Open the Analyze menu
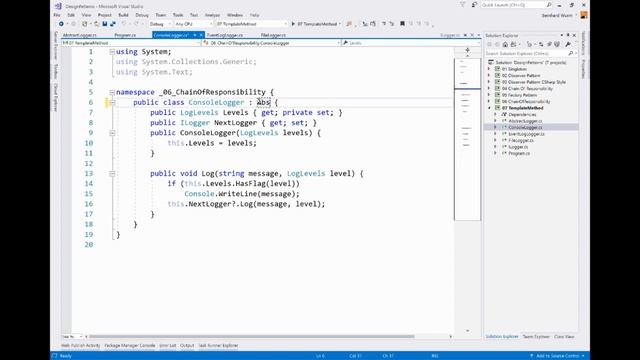The image size is (640, 360). tap(212, 15)
